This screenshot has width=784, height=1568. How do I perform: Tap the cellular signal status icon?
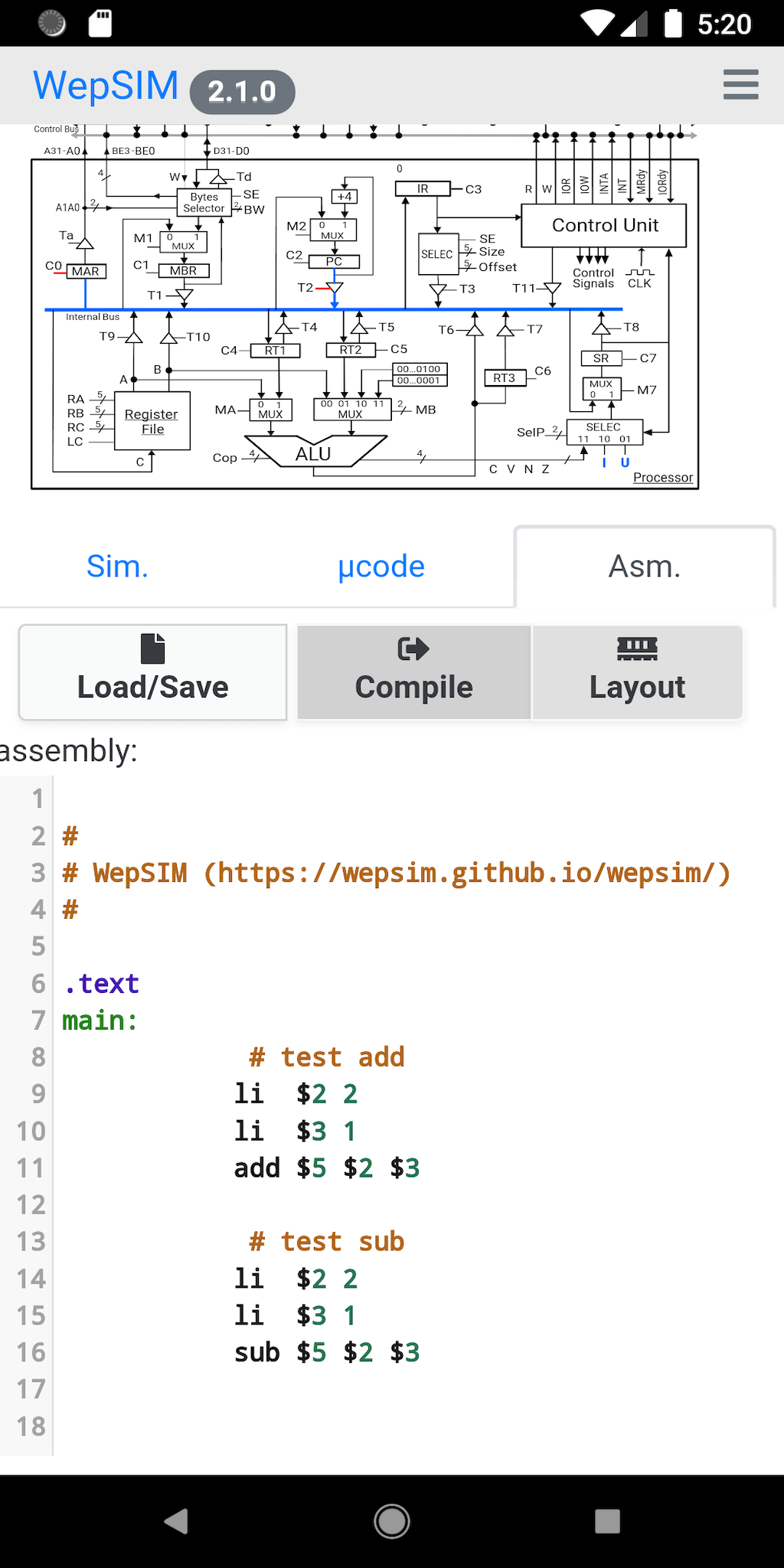pos(635,23)
